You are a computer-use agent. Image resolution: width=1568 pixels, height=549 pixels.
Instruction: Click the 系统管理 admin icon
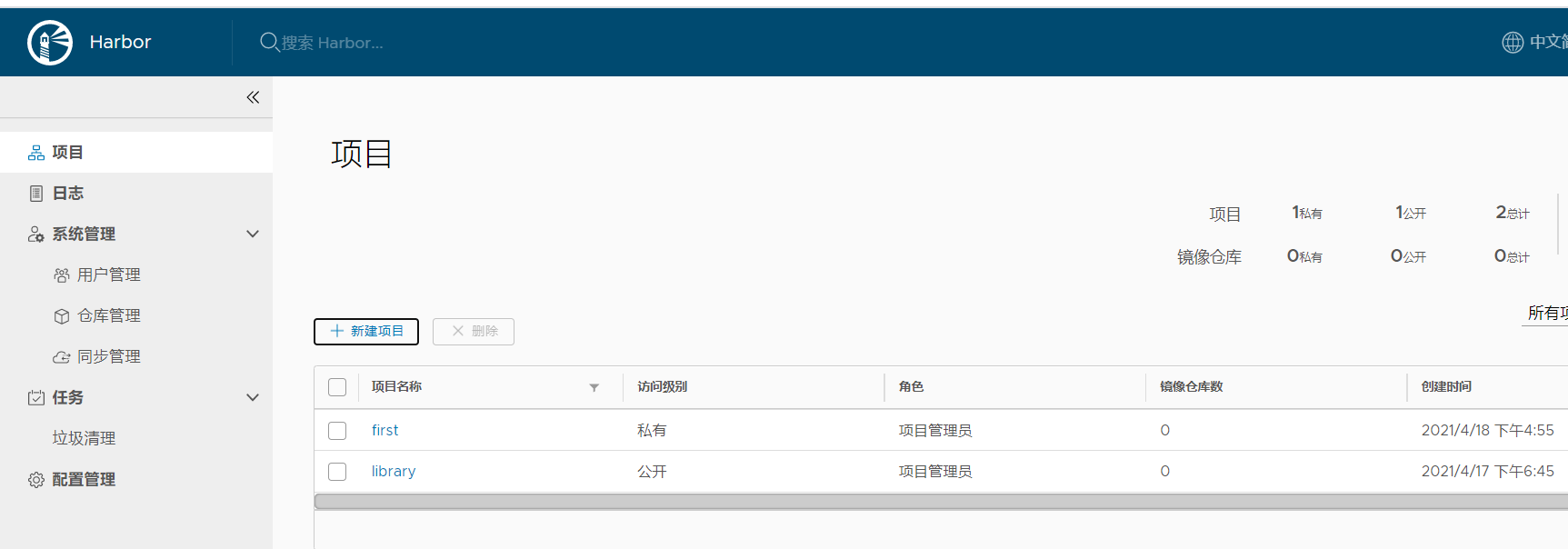pyautogui.click(x=36, y=235)
